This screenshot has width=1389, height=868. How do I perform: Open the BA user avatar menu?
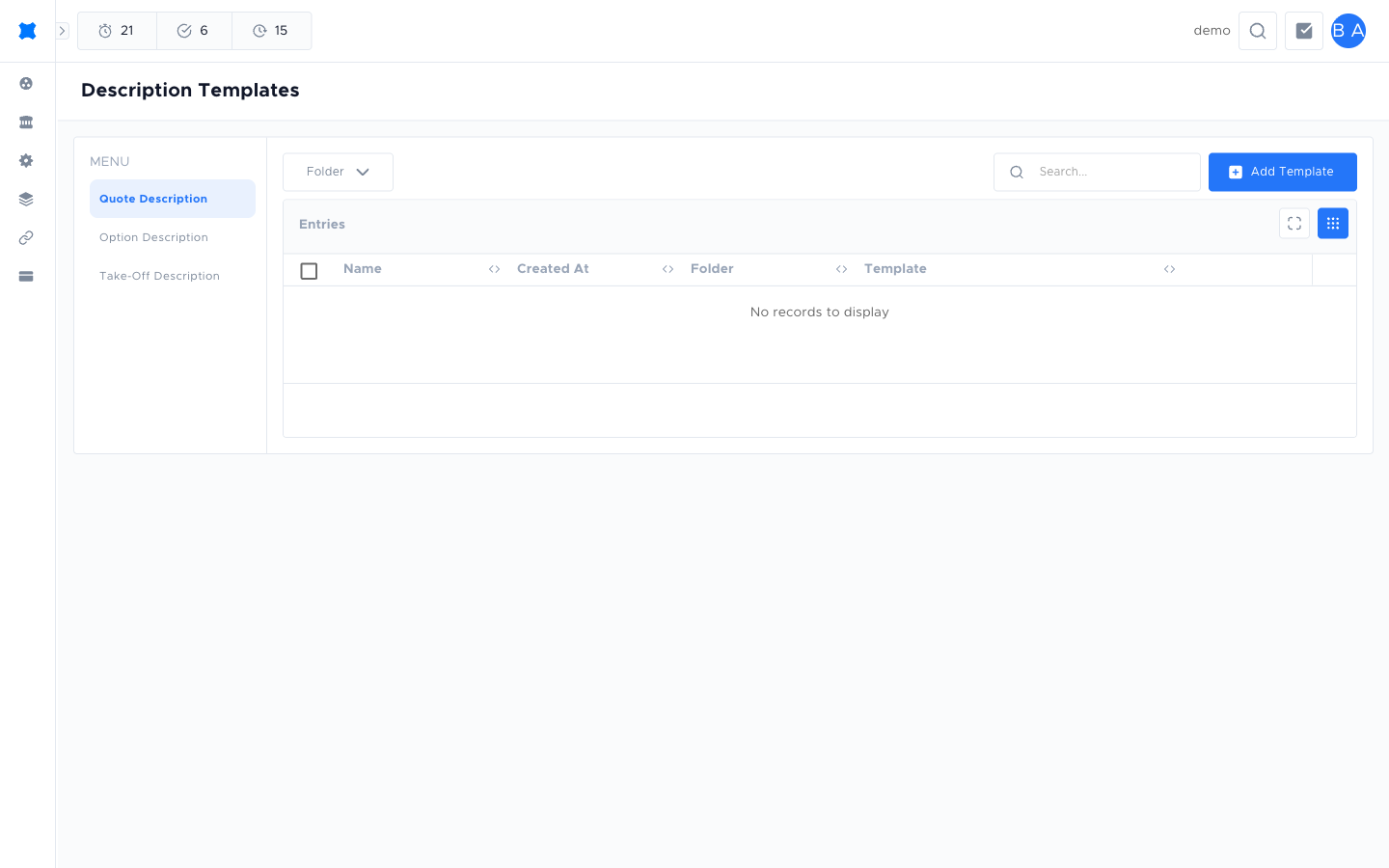tap(1348, 31)
